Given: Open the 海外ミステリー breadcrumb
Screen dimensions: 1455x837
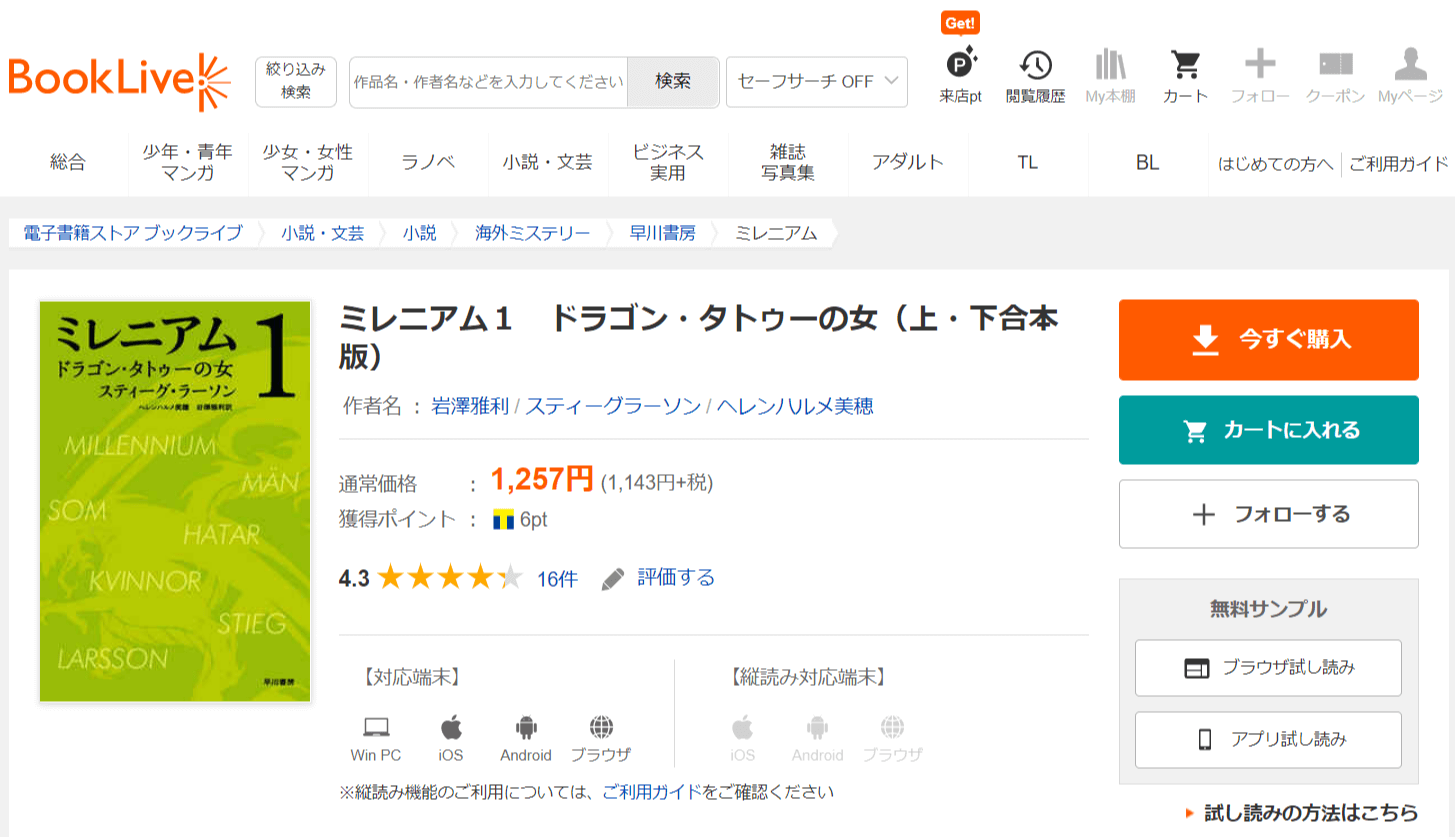Looking at the screenshot, I should tap(532, 234).
